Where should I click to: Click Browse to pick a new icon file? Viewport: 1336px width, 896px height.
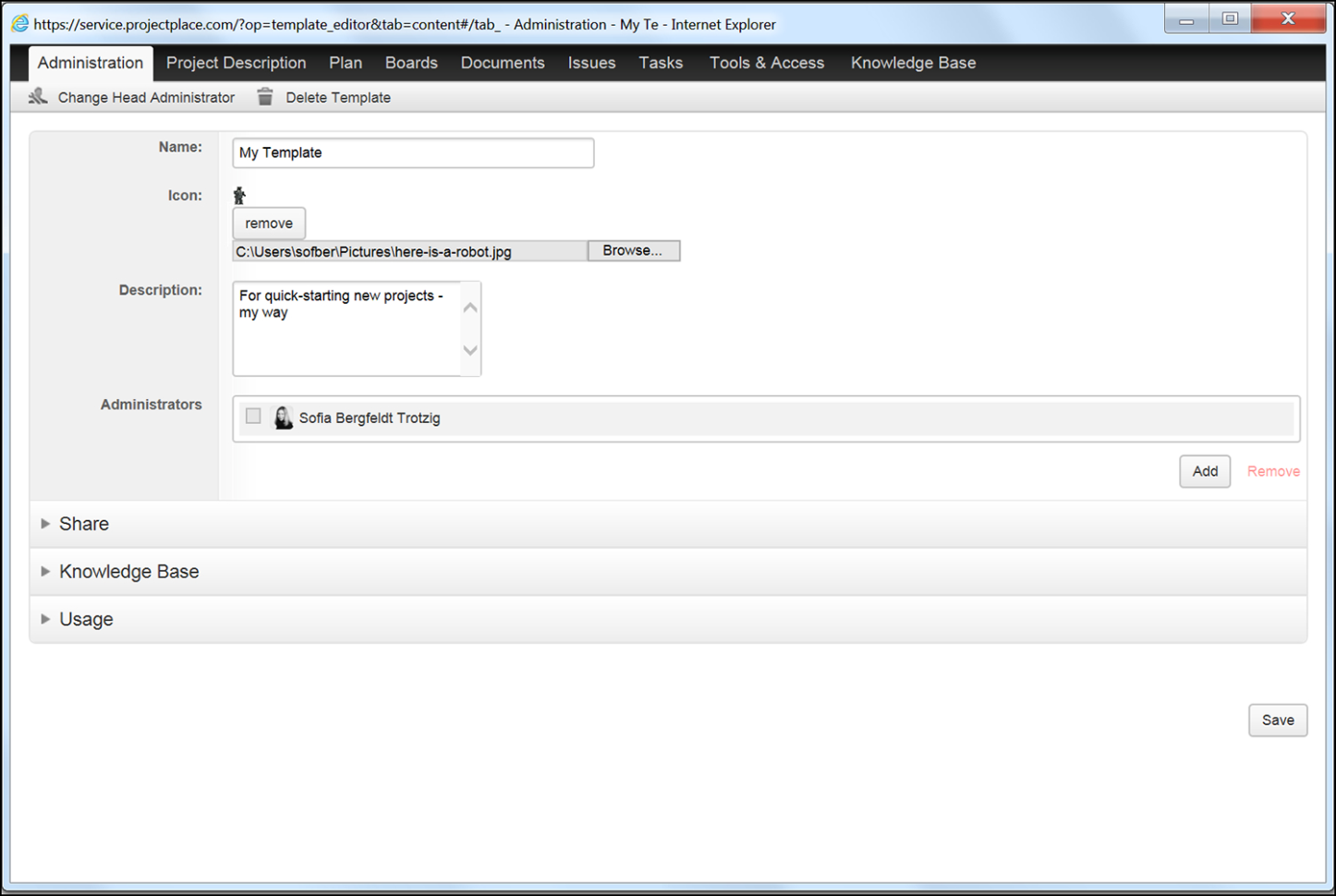[x=633, y=250]
